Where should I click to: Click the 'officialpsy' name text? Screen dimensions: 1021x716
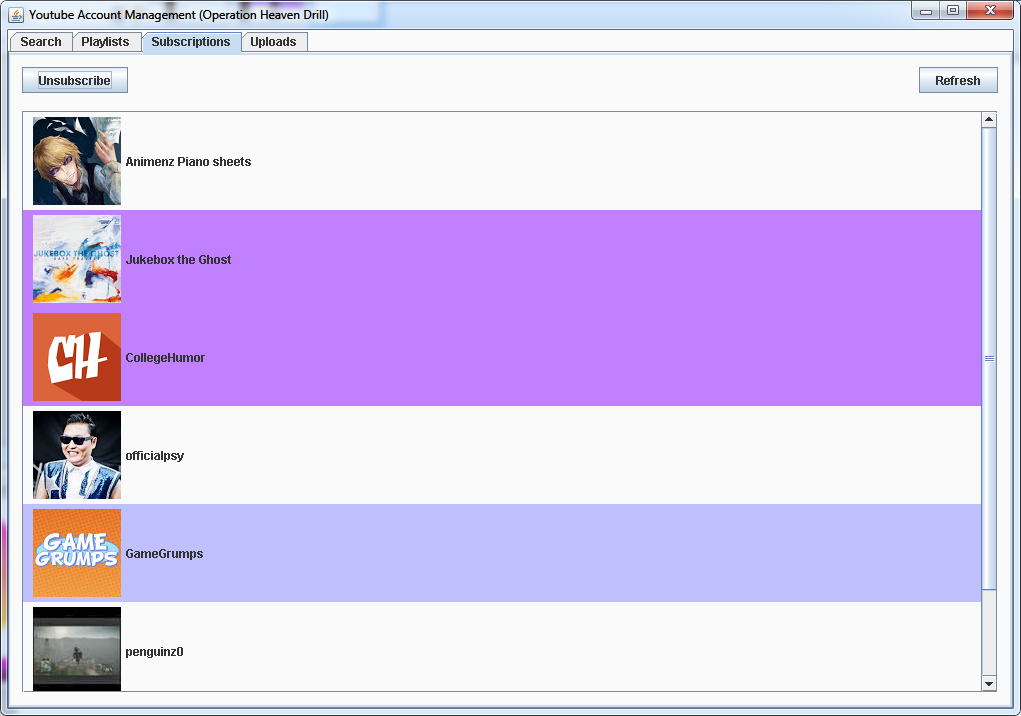point(154,456)
